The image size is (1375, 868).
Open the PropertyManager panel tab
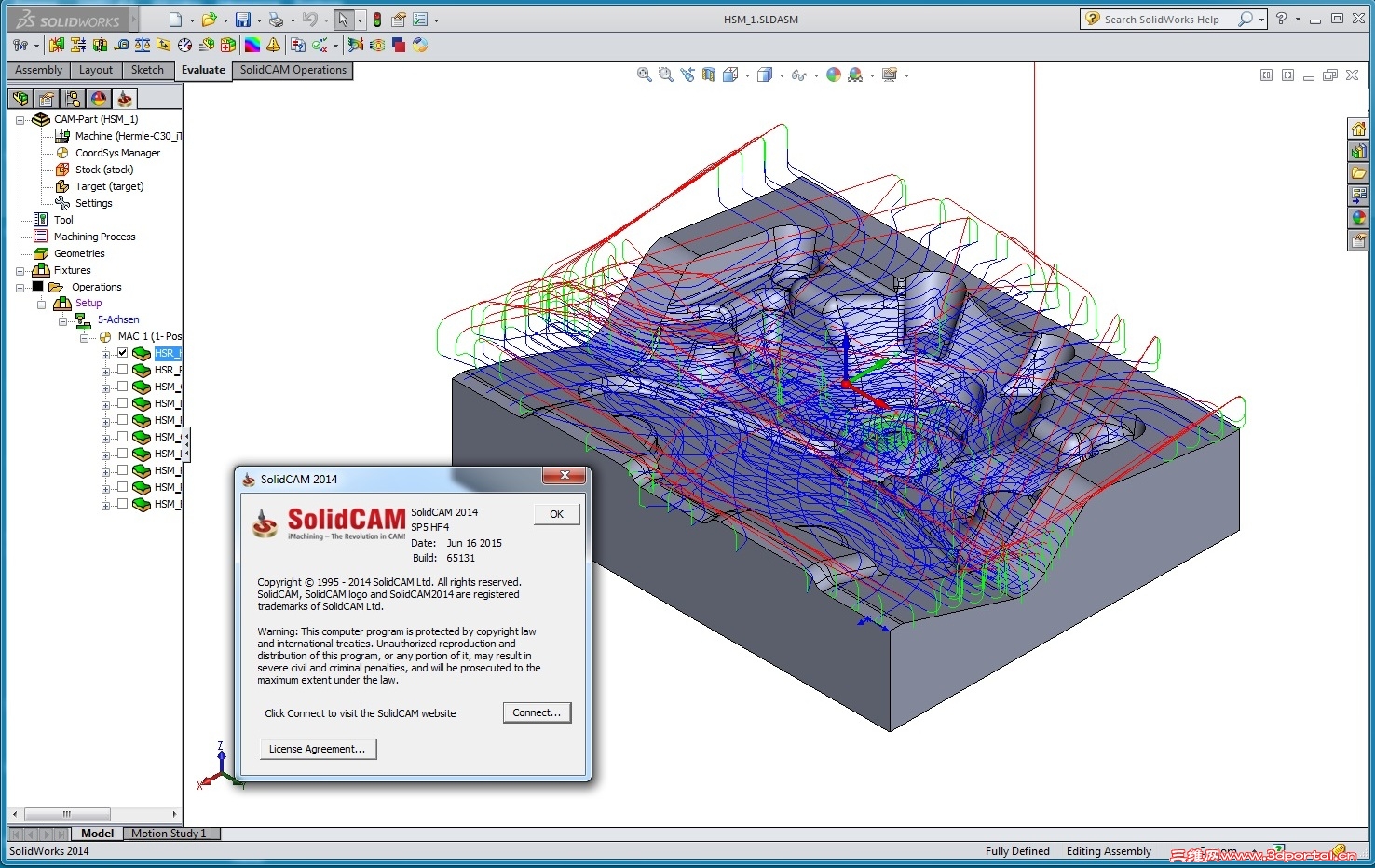47,98
